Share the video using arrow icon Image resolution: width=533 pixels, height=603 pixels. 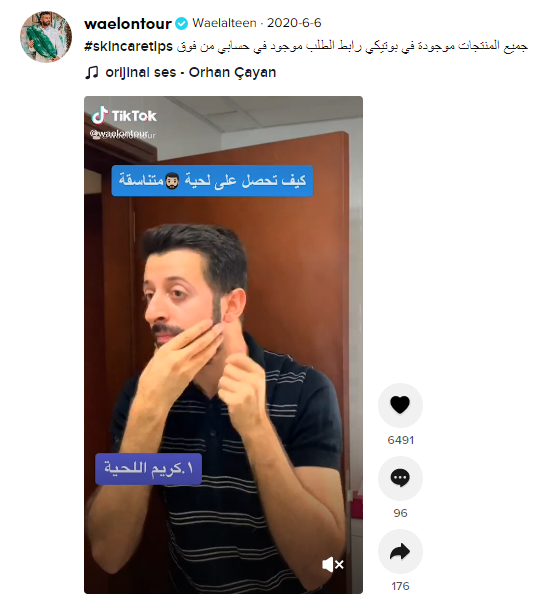click(x=400, y=551)
